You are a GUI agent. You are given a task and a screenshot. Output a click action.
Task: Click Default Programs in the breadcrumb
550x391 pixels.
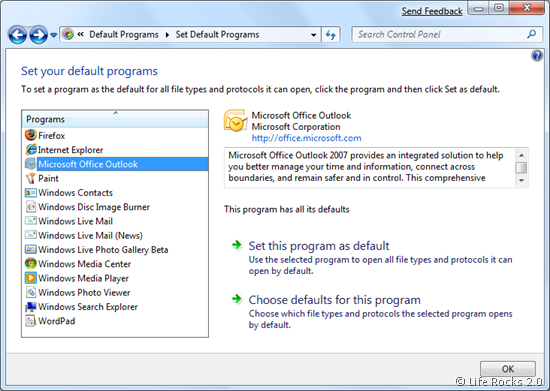pos(124,34)
